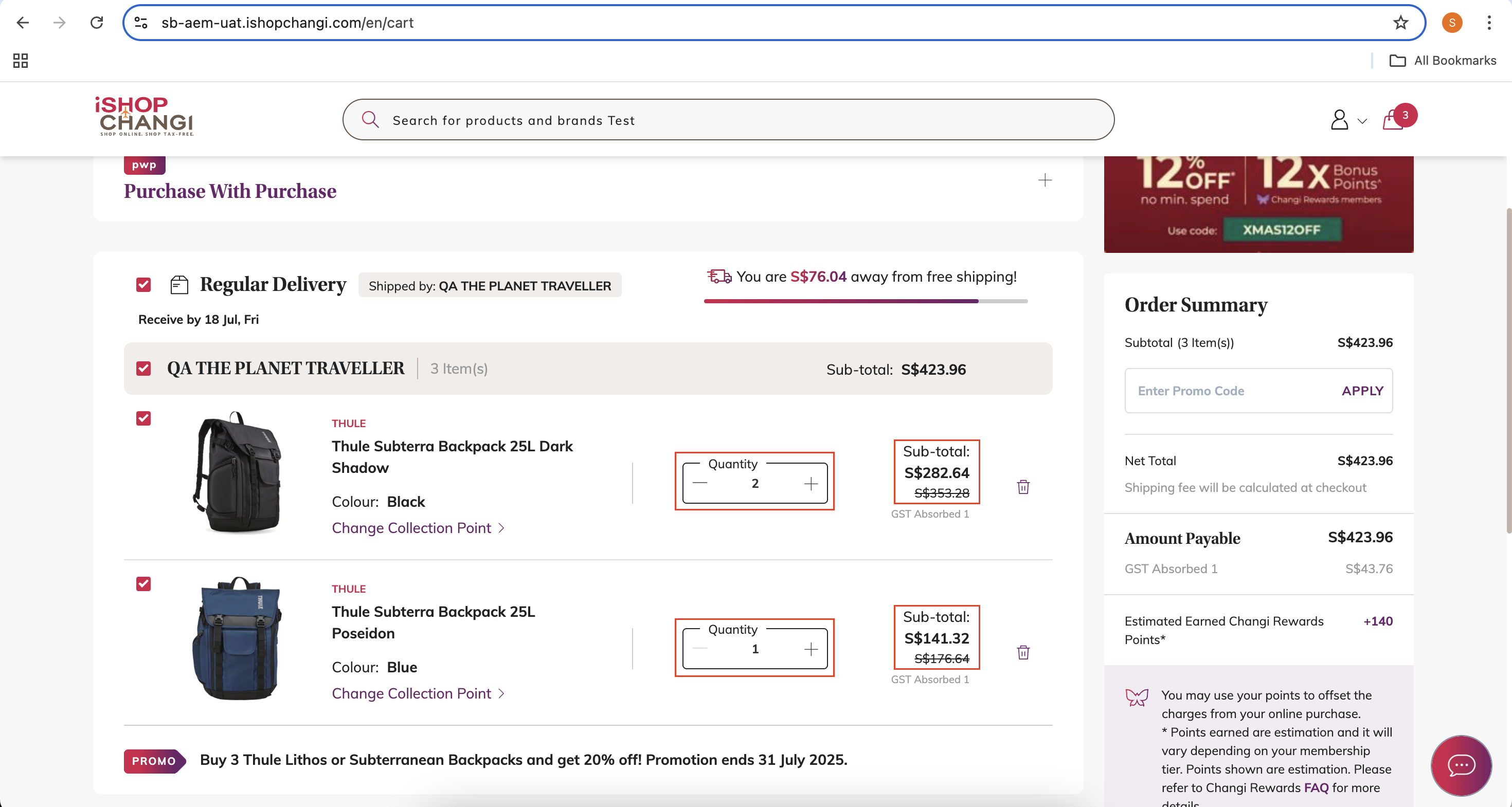Click the browser forward arrow
The width and height of the screenshot is (1512, 807).
coord(59,22)
